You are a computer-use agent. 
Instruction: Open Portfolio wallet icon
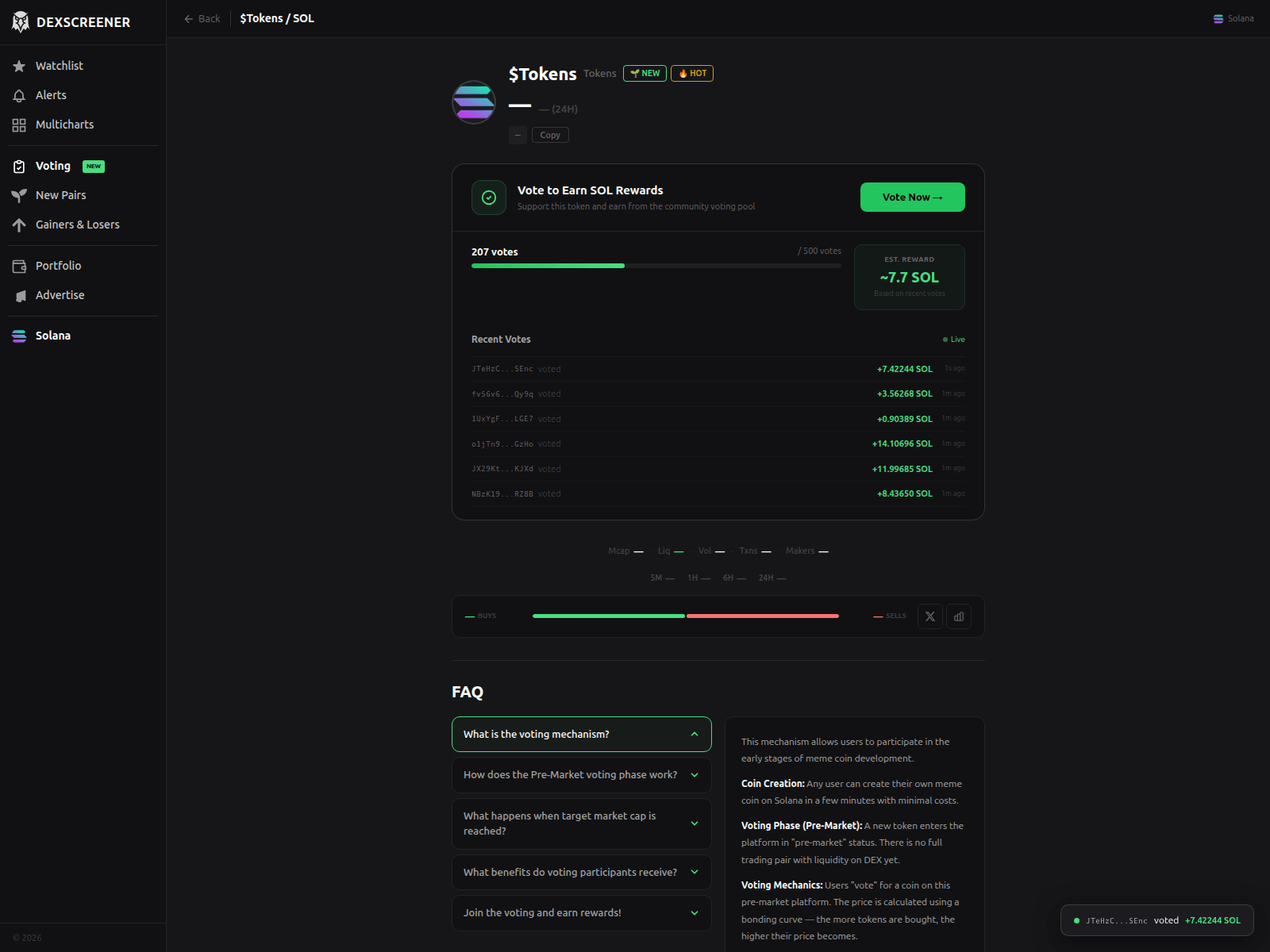[x=19, y=266]
